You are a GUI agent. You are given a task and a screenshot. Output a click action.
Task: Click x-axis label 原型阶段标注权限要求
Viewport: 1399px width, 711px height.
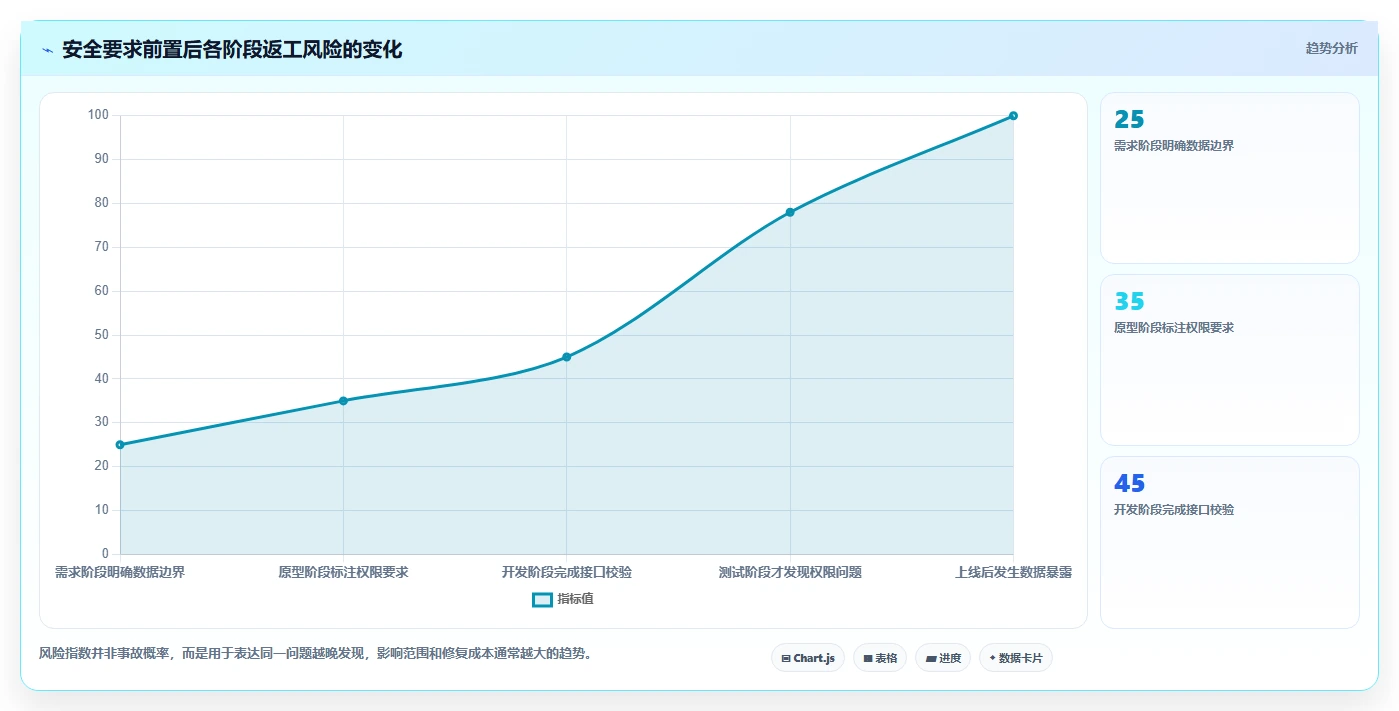pyautogui.click(x=343, y=573)
